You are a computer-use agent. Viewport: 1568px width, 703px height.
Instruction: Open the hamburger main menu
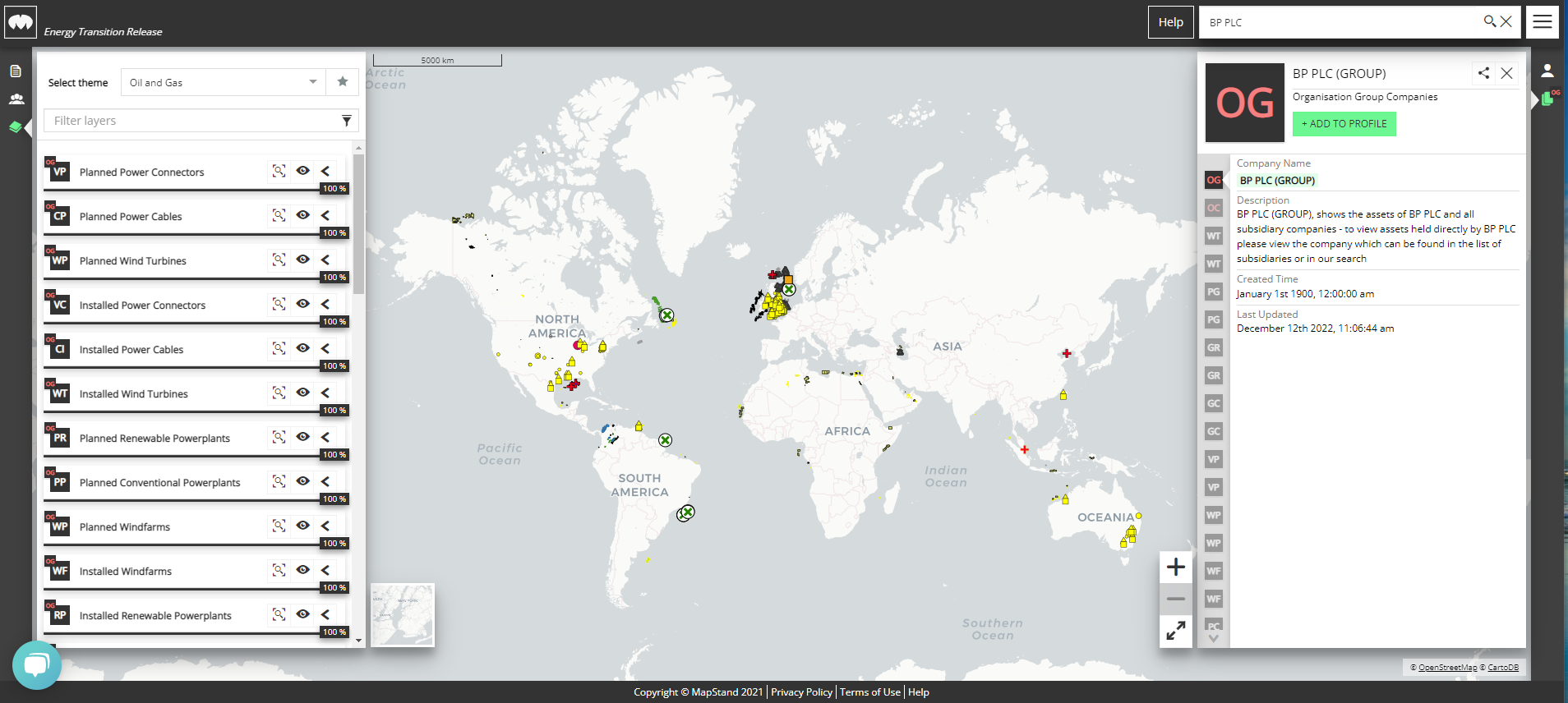(1543, 22)
